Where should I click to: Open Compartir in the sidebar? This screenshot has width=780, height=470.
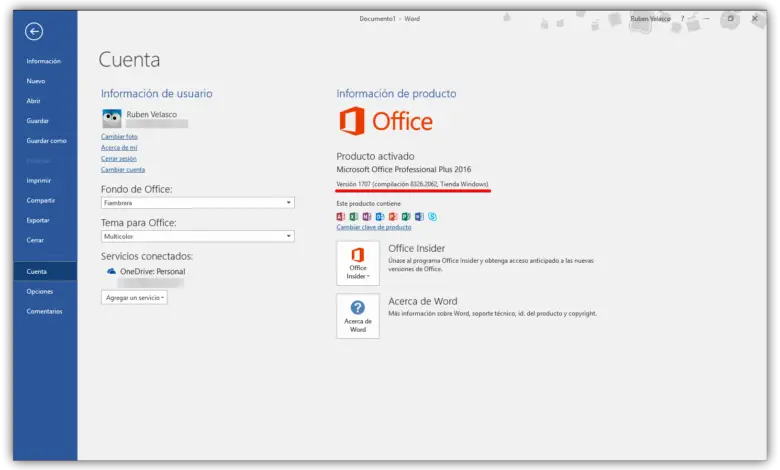click(x=41, y=200)
